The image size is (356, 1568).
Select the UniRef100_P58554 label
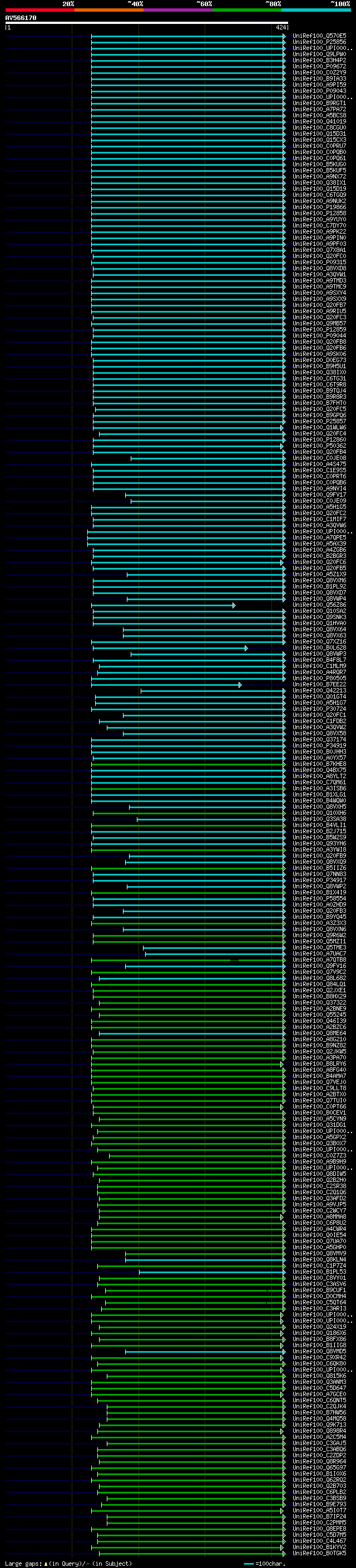[319, 898]
